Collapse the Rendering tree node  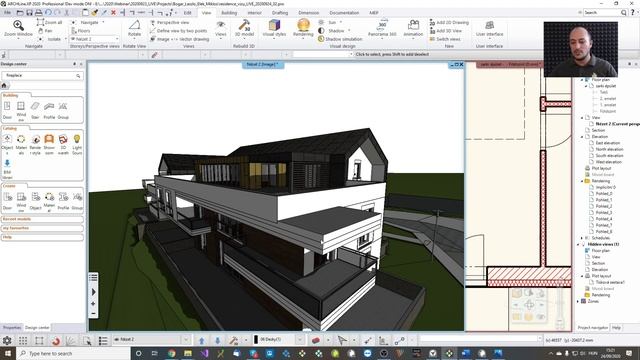click(582, 181)
